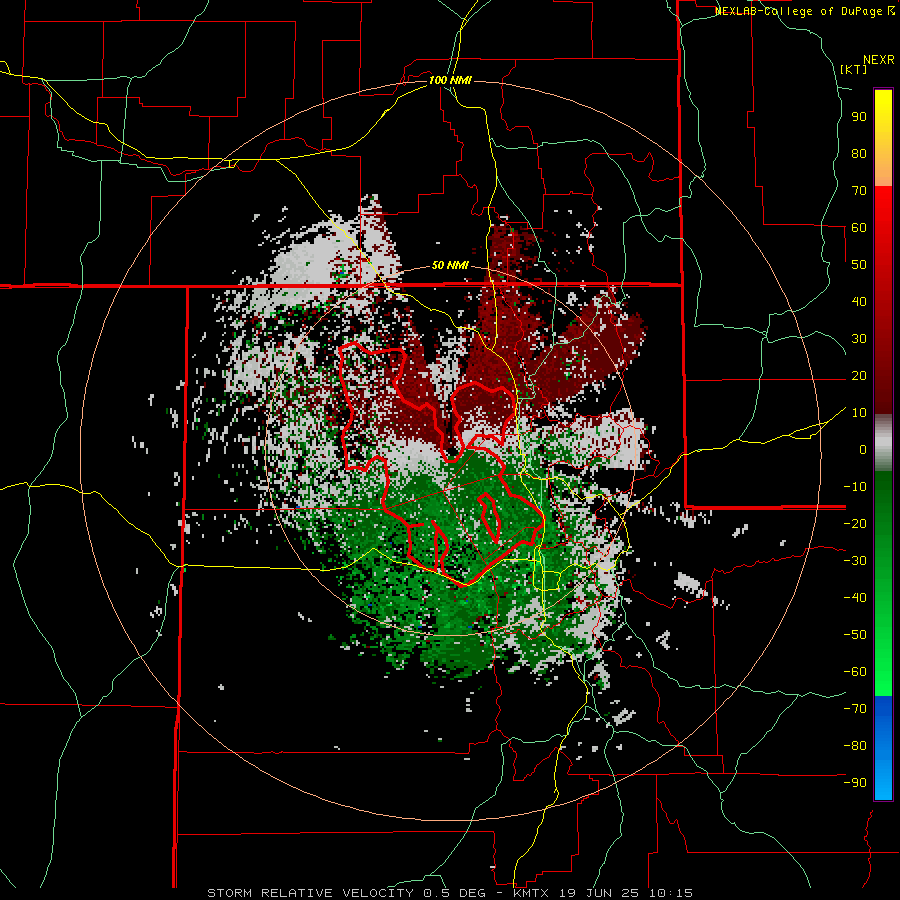Image resolution: width=900 pixels, height=900 pixels.
Task: Click the -40 value on velocity scale
Action: (855, 598)
